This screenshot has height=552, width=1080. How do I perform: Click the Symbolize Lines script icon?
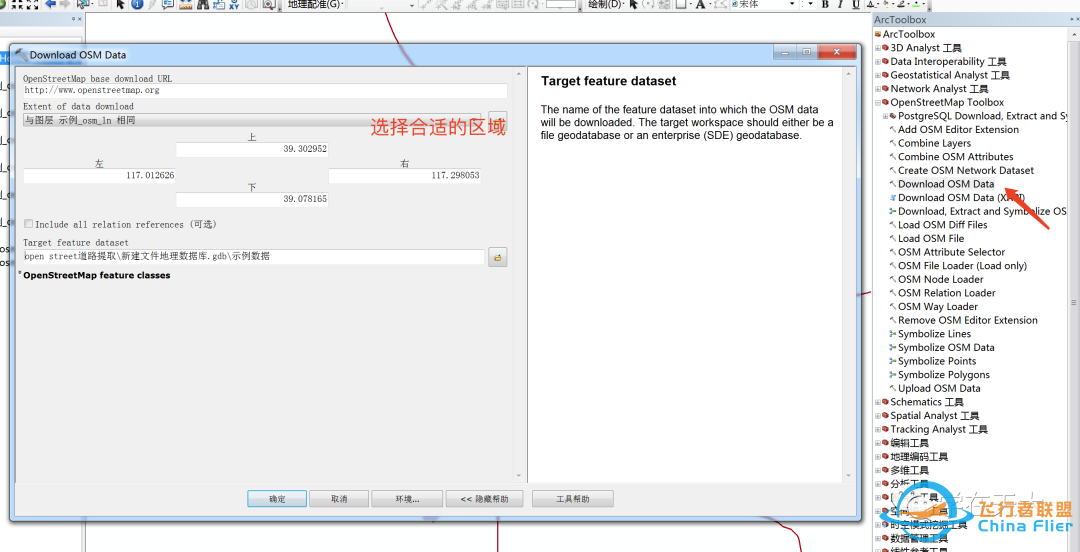click(x=893, y=334)
